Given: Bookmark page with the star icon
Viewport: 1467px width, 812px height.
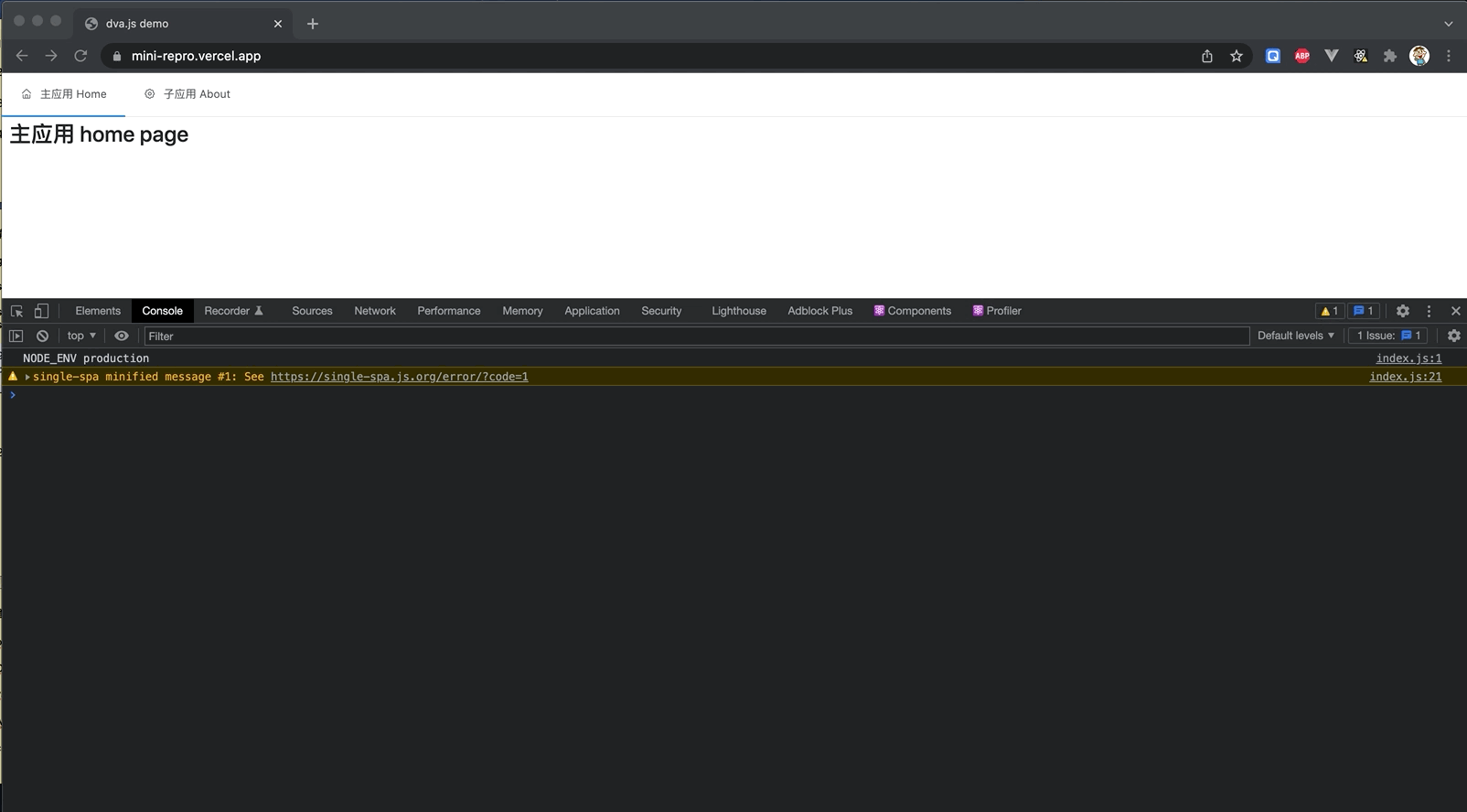Looking at the screenshot, I should [x=1237, y=56].
